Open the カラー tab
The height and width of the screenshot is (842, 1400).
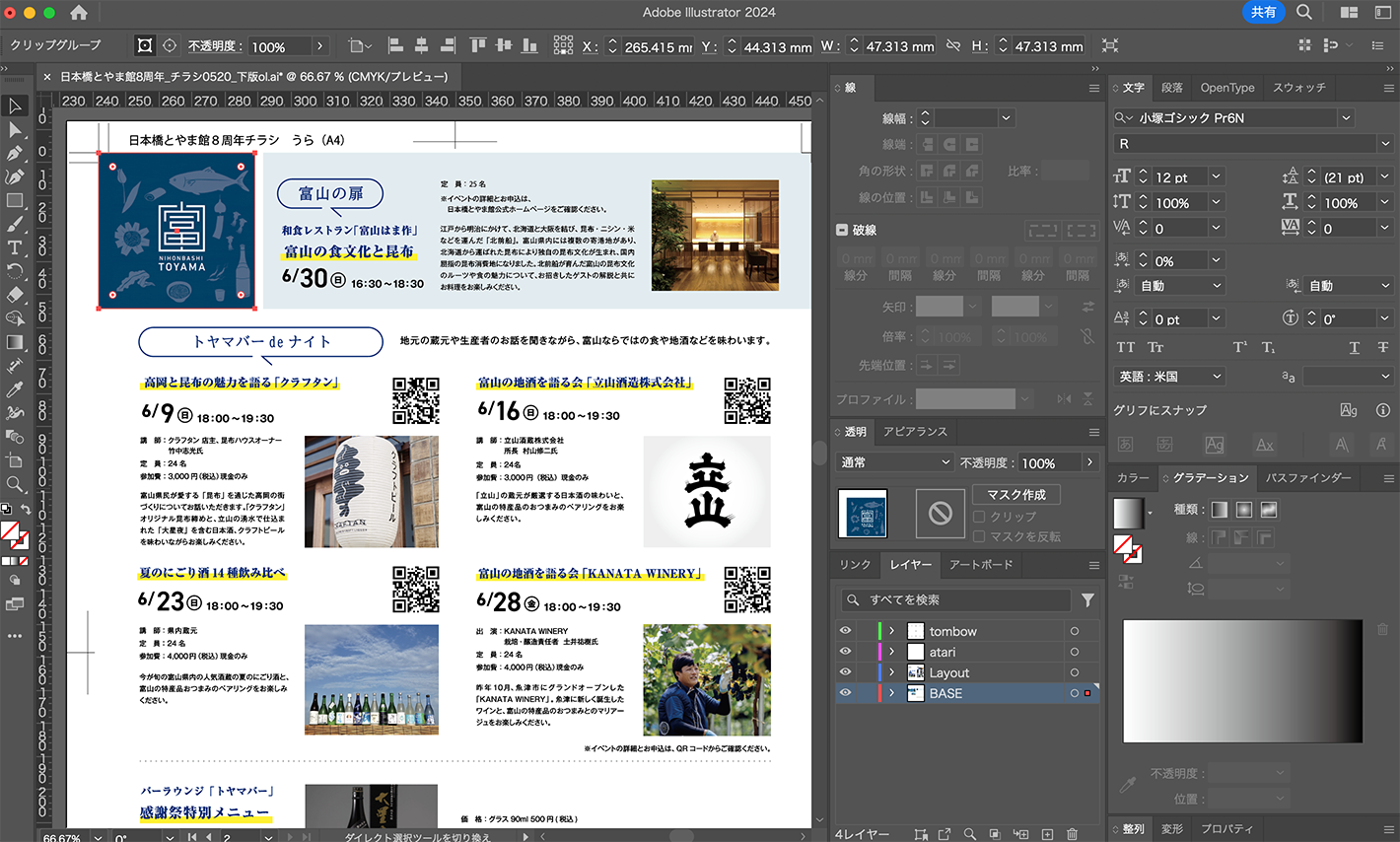pos(1133,478)
